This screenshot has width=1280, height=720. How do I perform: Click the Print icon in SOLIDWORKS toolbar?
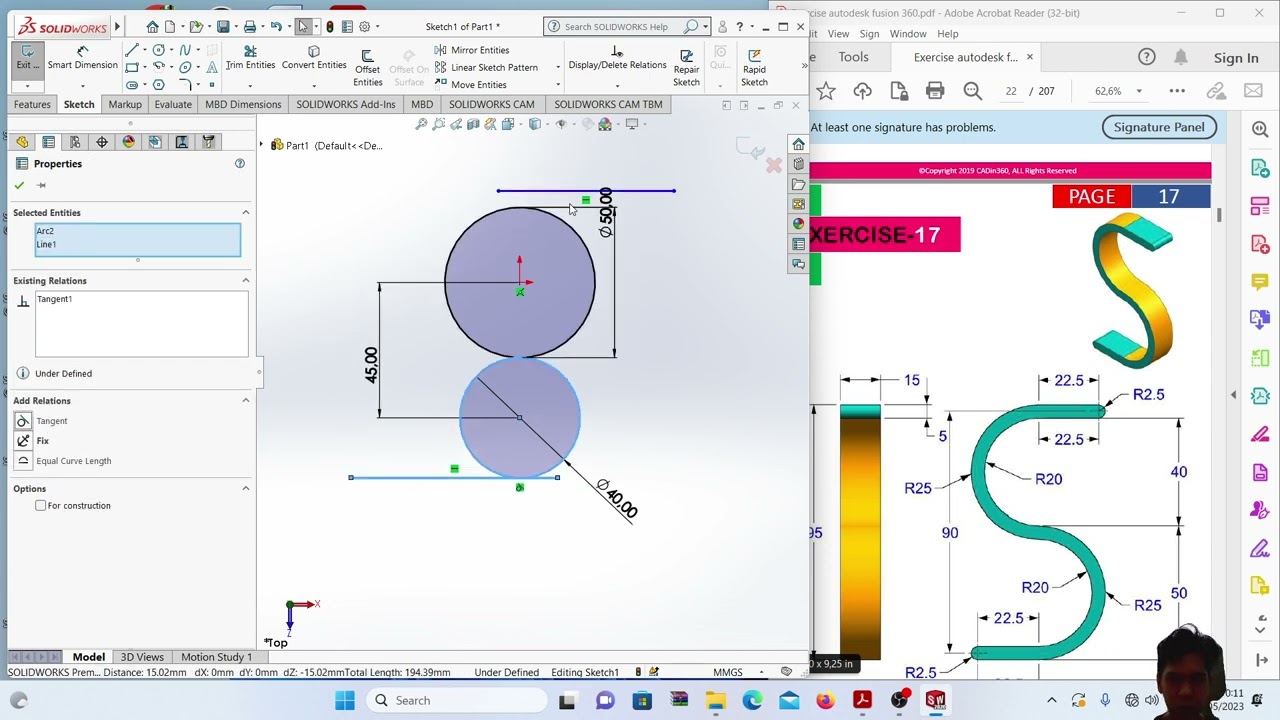click(250, 26)
